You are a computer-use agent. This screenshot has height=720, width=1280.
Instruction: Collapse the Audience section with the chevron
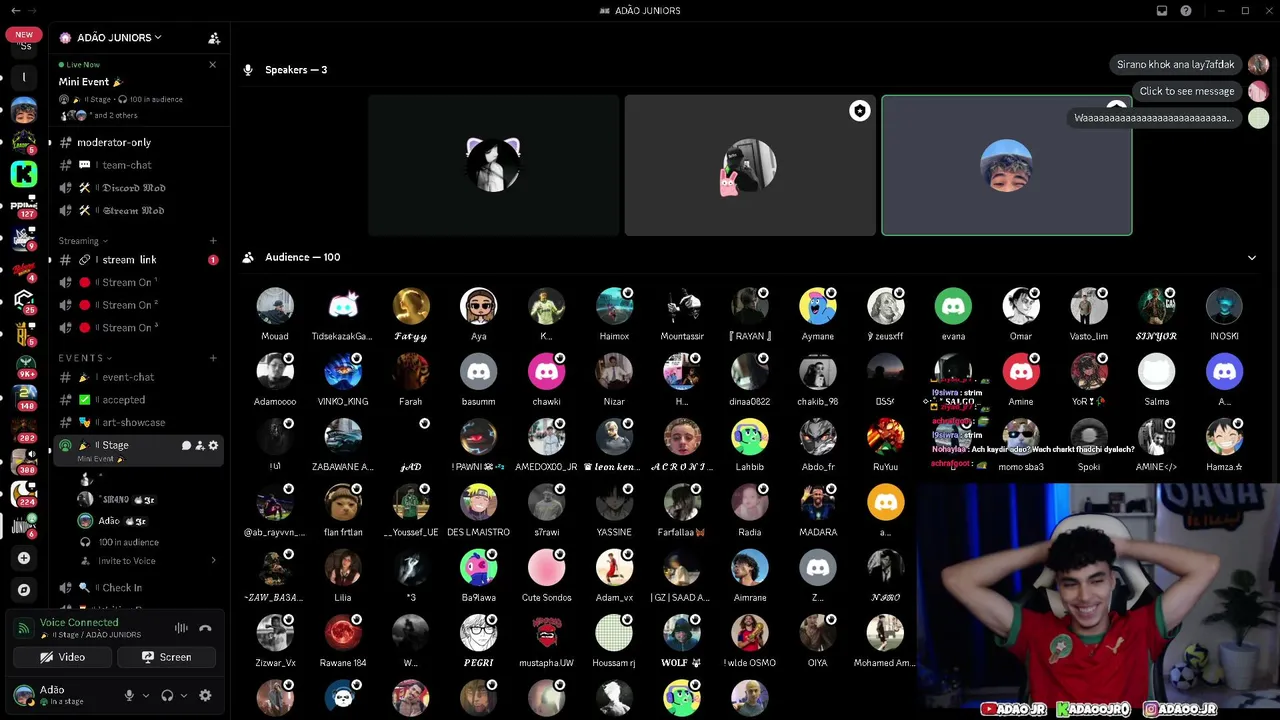[x=1251, y=257]
